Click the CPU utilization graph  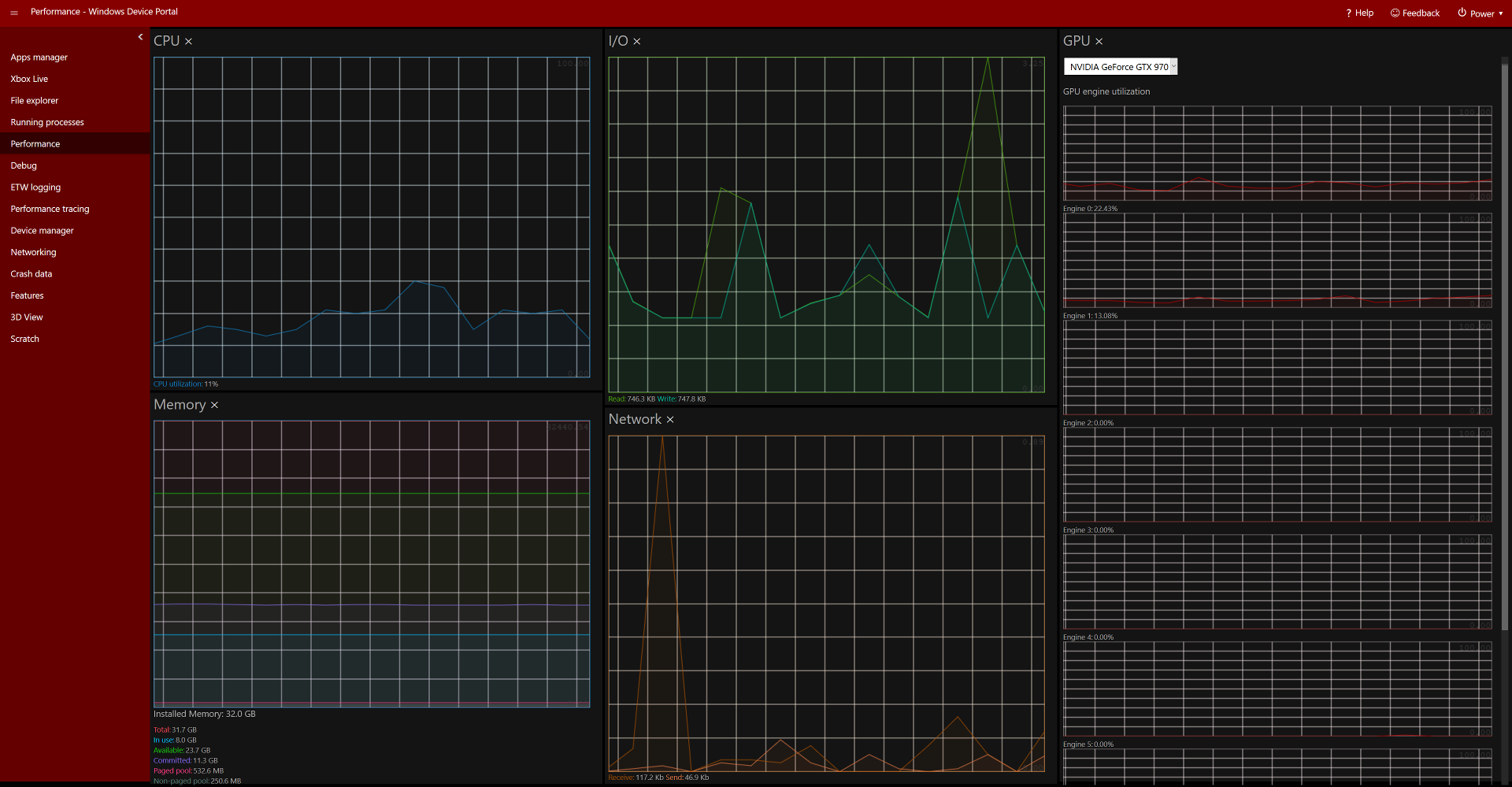372,217
